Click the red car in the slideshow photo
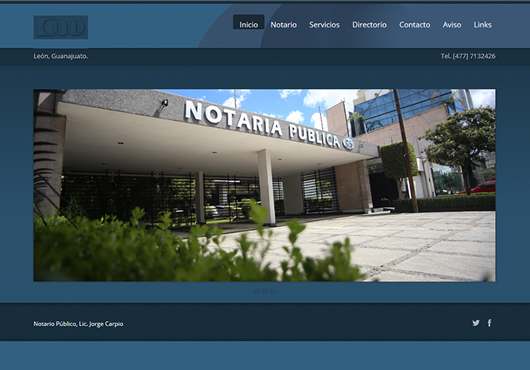The width and height of the screenshot is (530, 370). click(x=479, y=187)
